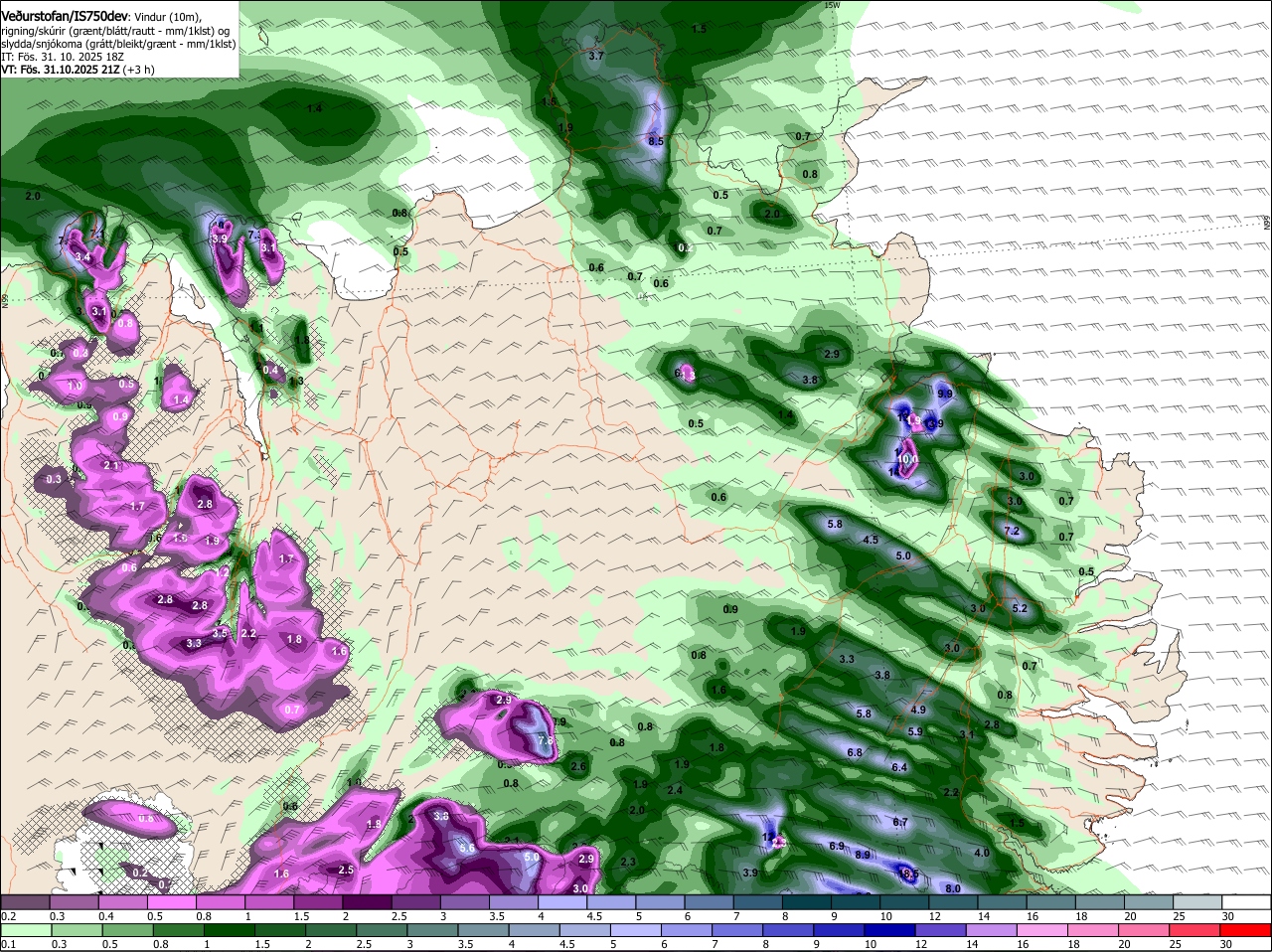
Task: Click the 2.1 snowfall value on the map
Action: point(111,466)
